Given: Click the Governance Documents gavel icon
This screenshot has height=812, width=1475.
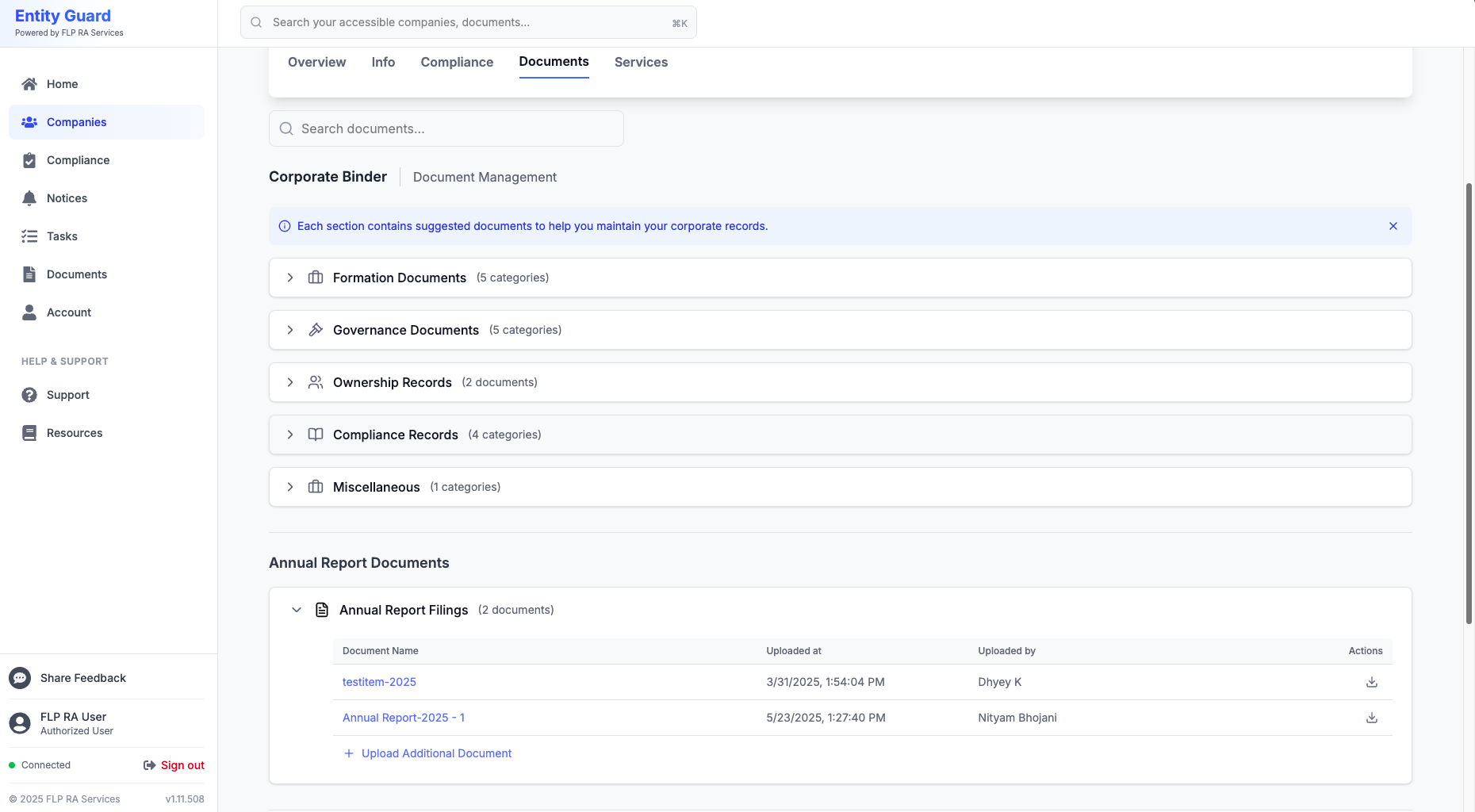Looking at the screenshot, I should tap(316, 330).
